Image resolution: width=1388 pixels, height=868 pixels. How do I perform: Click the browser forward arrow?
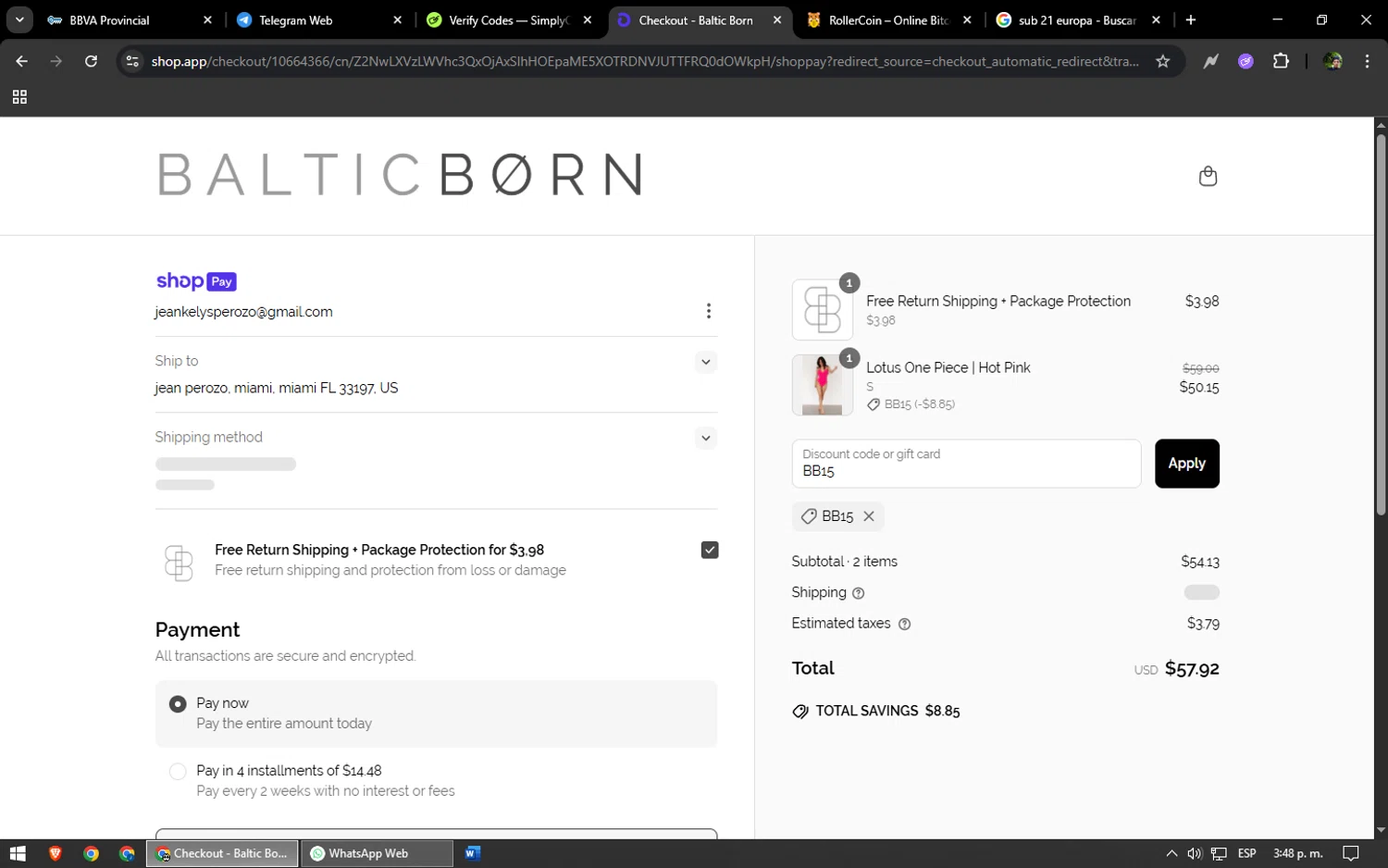pyautogui.click(x=56, y=61)
